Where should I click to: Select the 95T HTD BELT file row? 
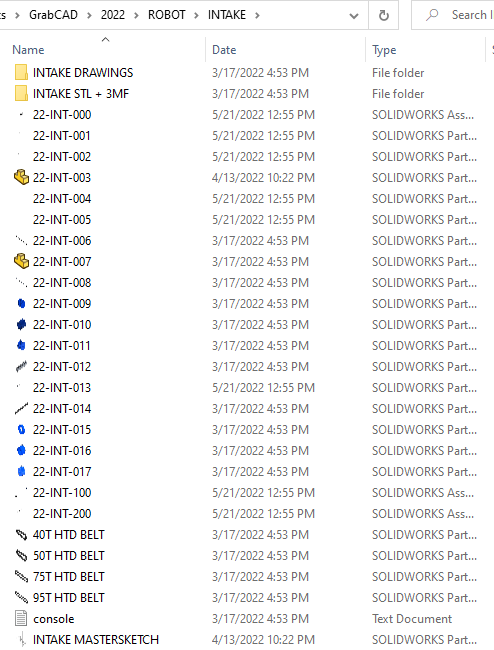pos(245,597)
